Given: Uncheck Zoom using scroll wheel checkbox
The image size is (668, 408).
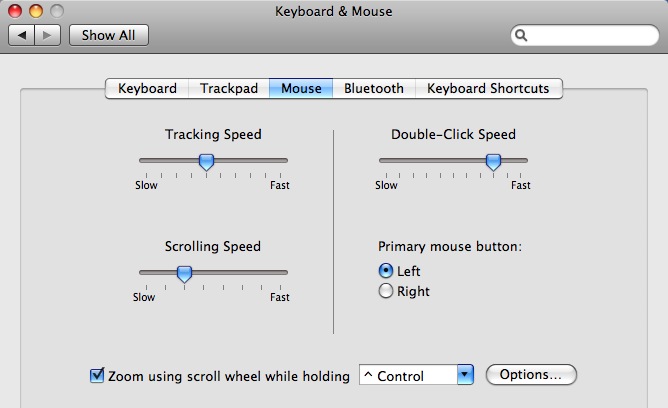Looking at the screenshot, I should [97, 375].
